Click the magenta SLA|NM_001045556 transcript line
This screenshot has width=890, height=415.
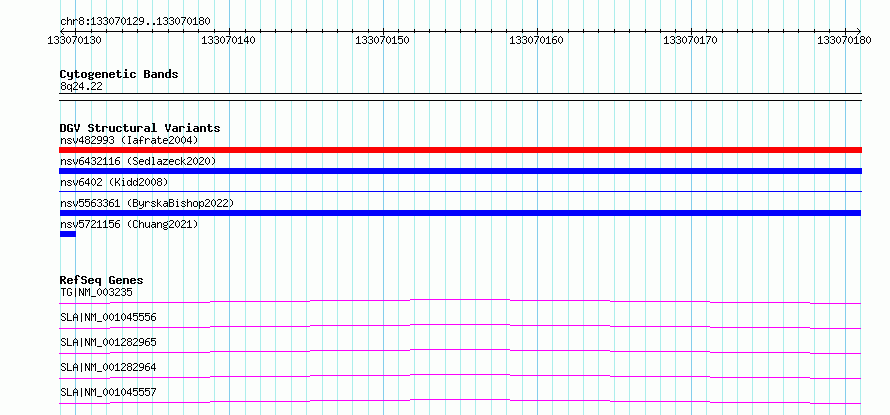[460, 326]
